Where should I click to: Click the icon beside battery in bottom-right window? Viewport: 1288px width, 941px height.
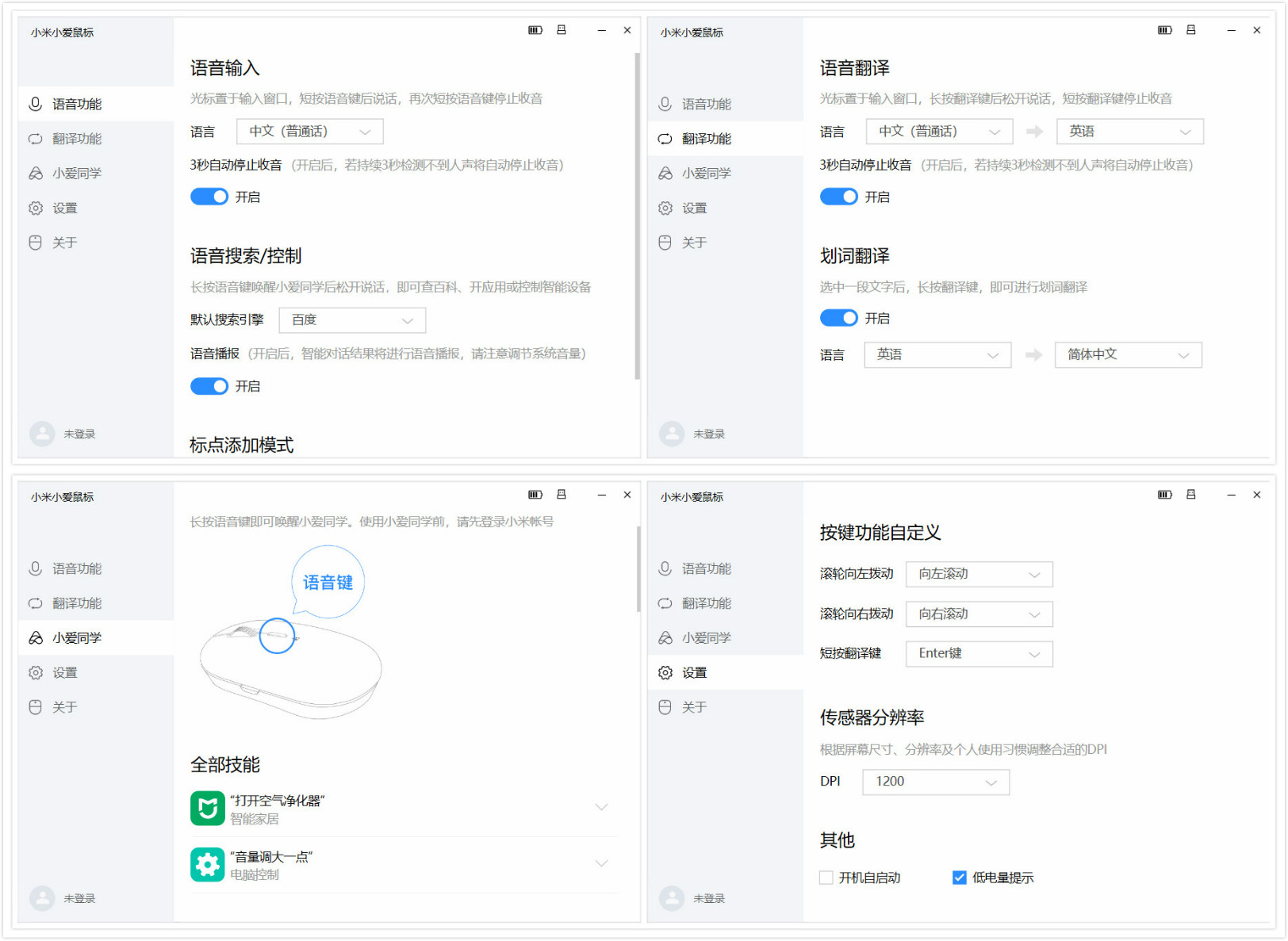pyautogui.click(x=1191, y=495)
